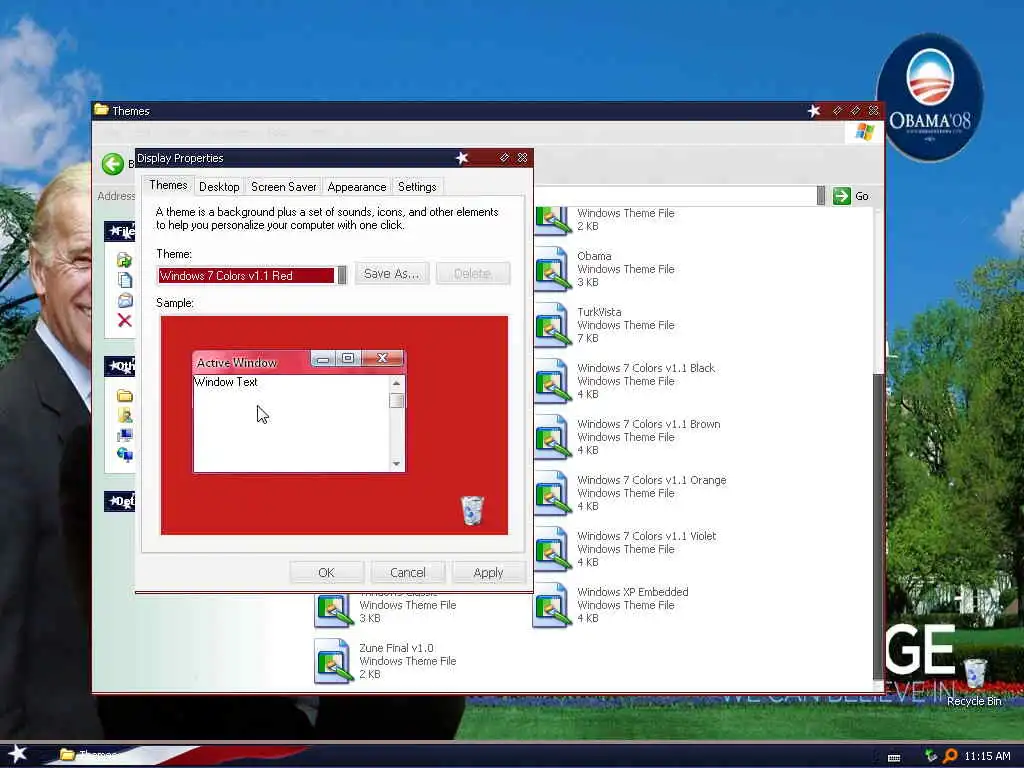The height and width of the screenshot is (768, 1024).
Task: Click the taskbar clock showing 11:15 AM
Action: 987,756
